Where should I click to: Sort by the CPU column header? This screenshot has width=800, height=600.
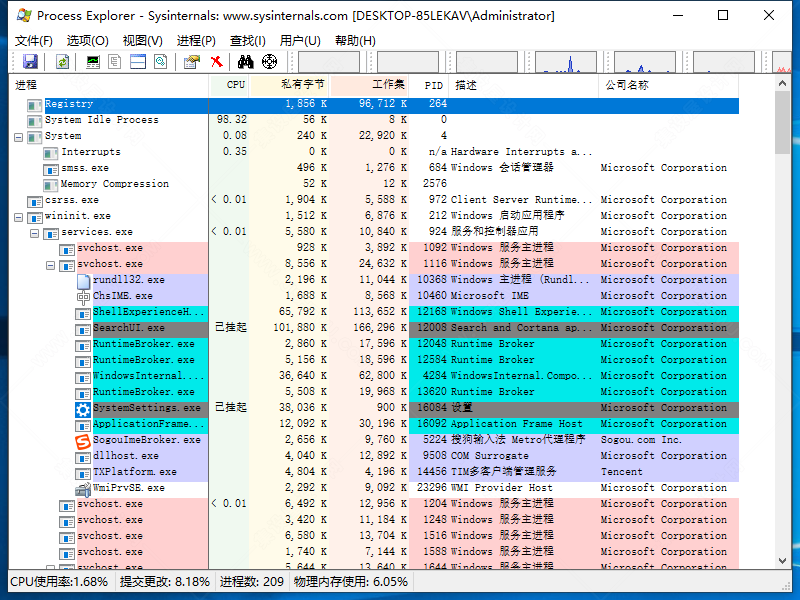pyautogui.click(x=229, y=85)
